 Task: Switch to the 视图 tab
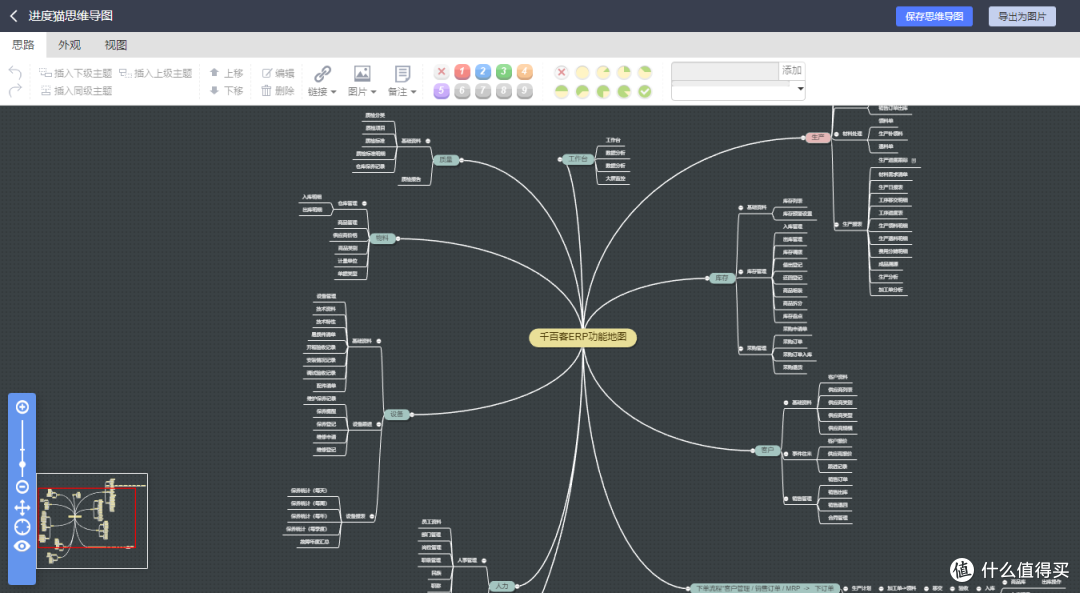(116, 45)
